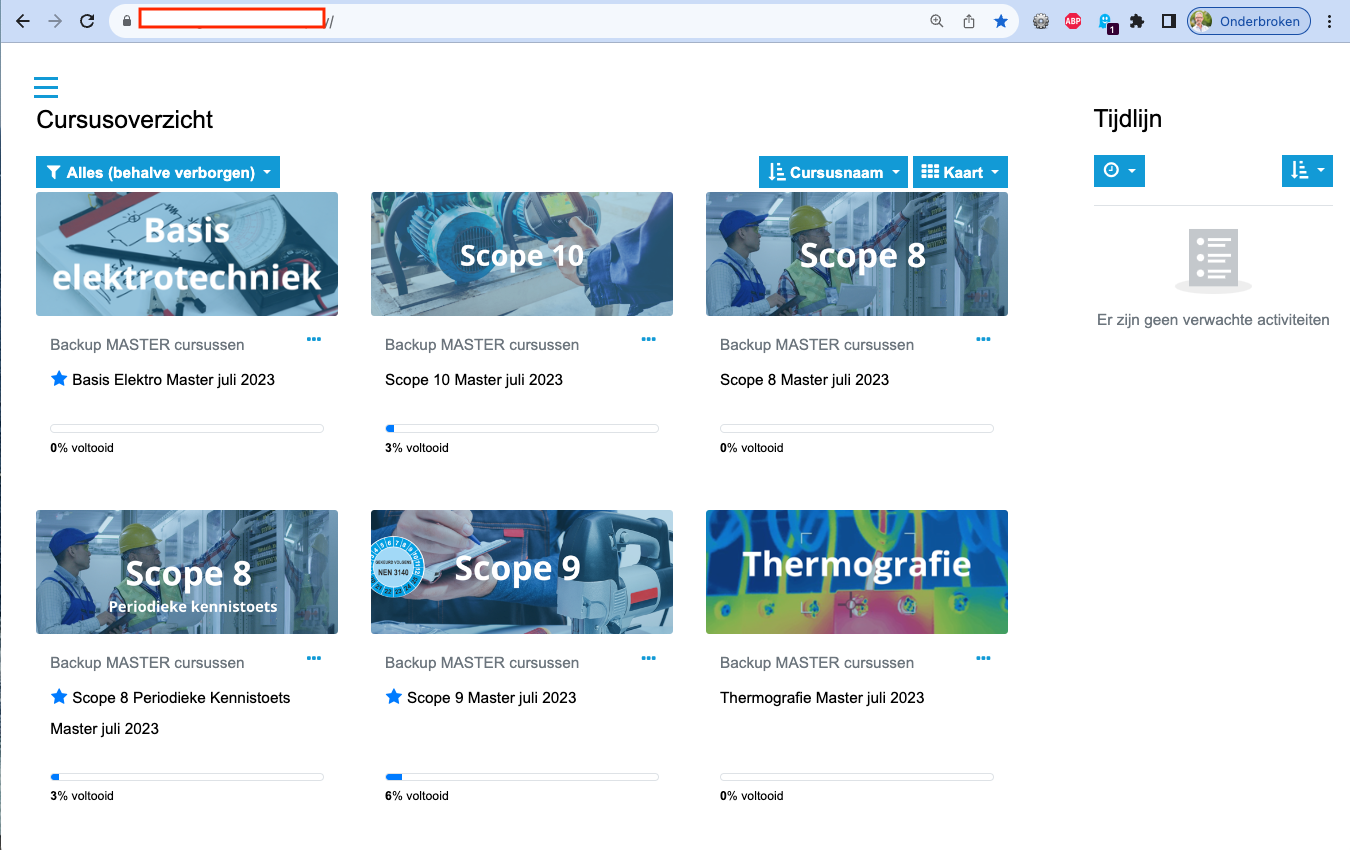1350x850 pixels.
Task: Toggle star on Scope 8 Periodieke Kennistoets
Action: [x=59, y=697]
